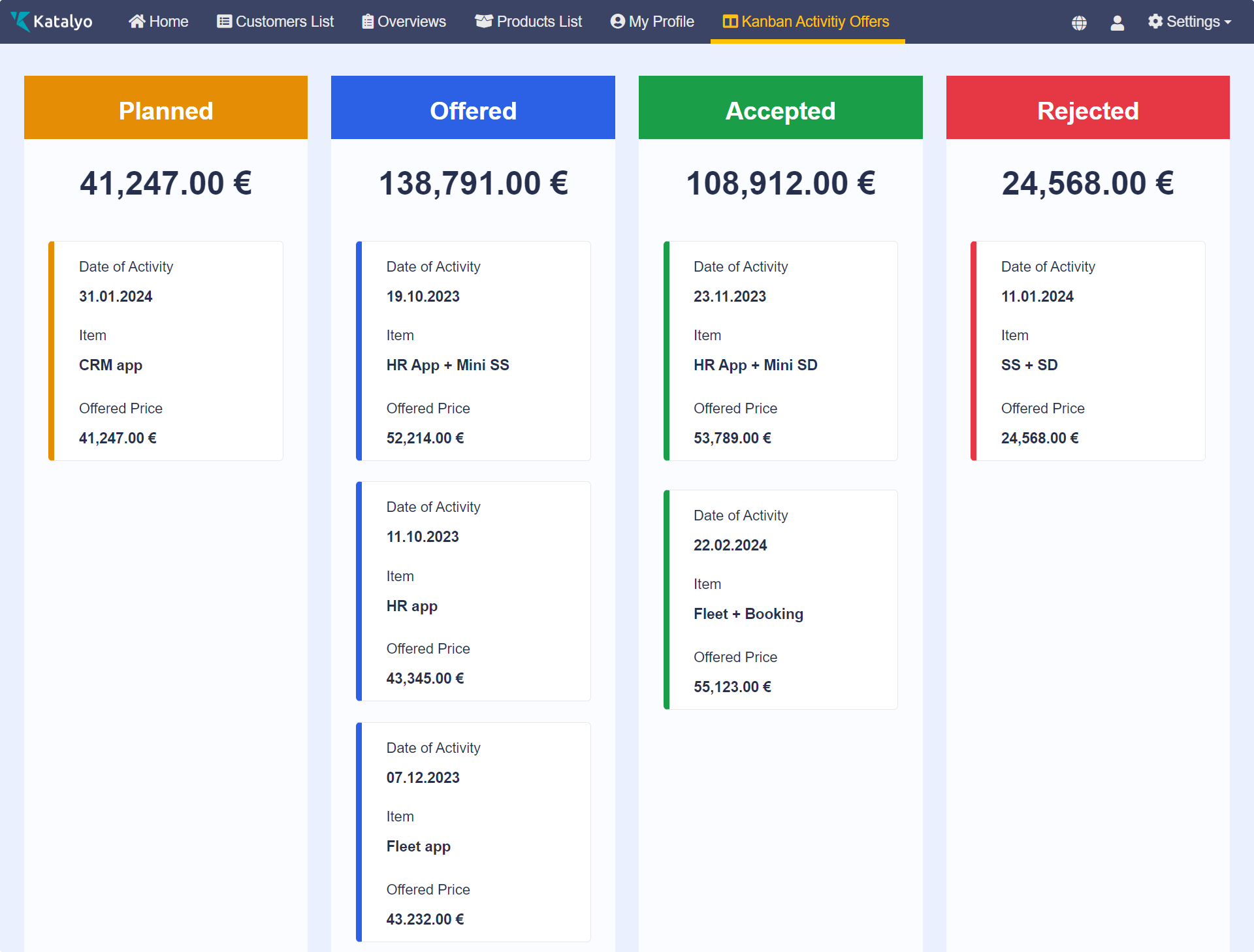Click the Products List box icon
This screenshot has width=1254, height=952.
point(483,22)
